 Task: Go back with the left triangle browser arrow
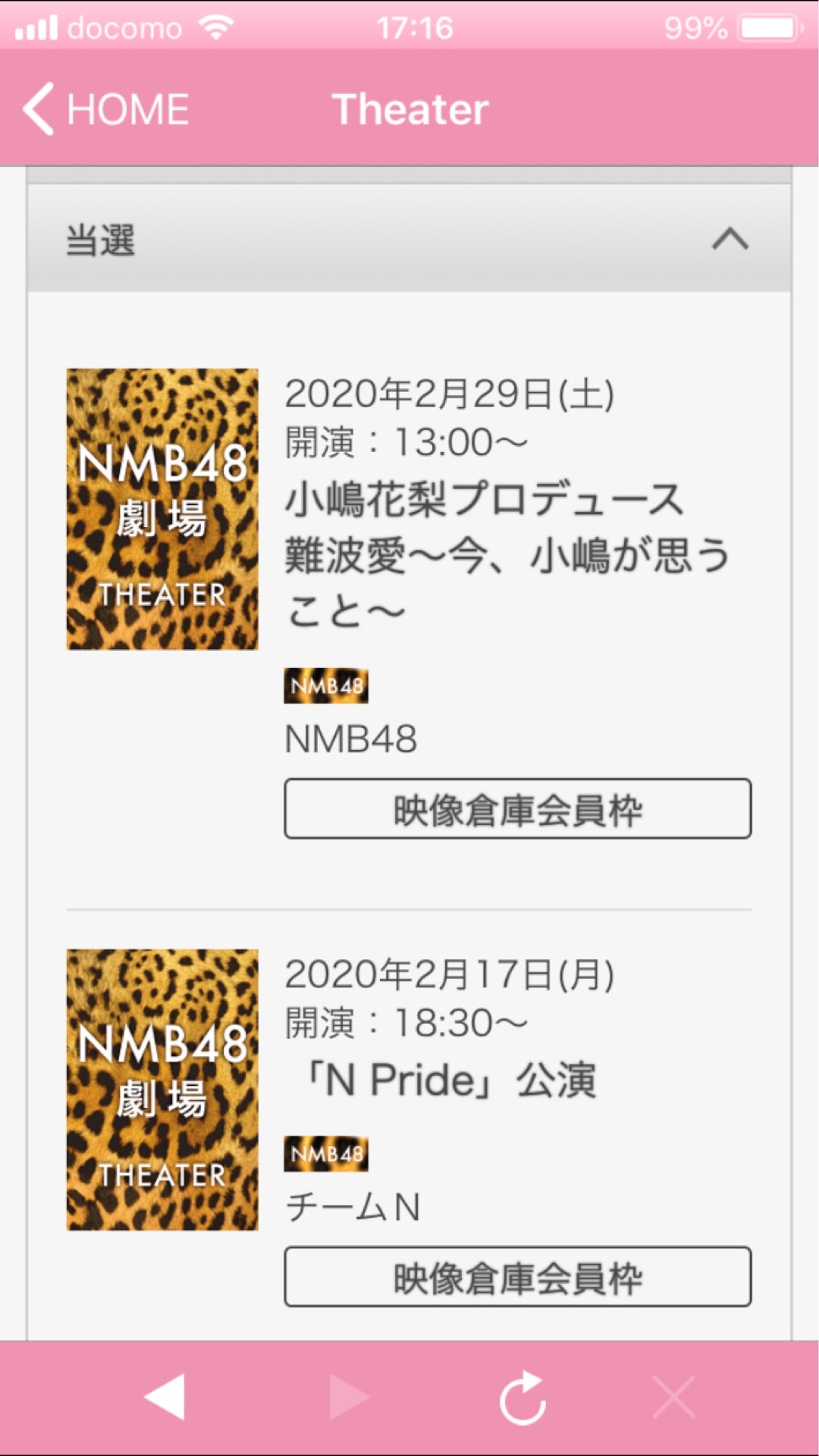click(165, 1396)
